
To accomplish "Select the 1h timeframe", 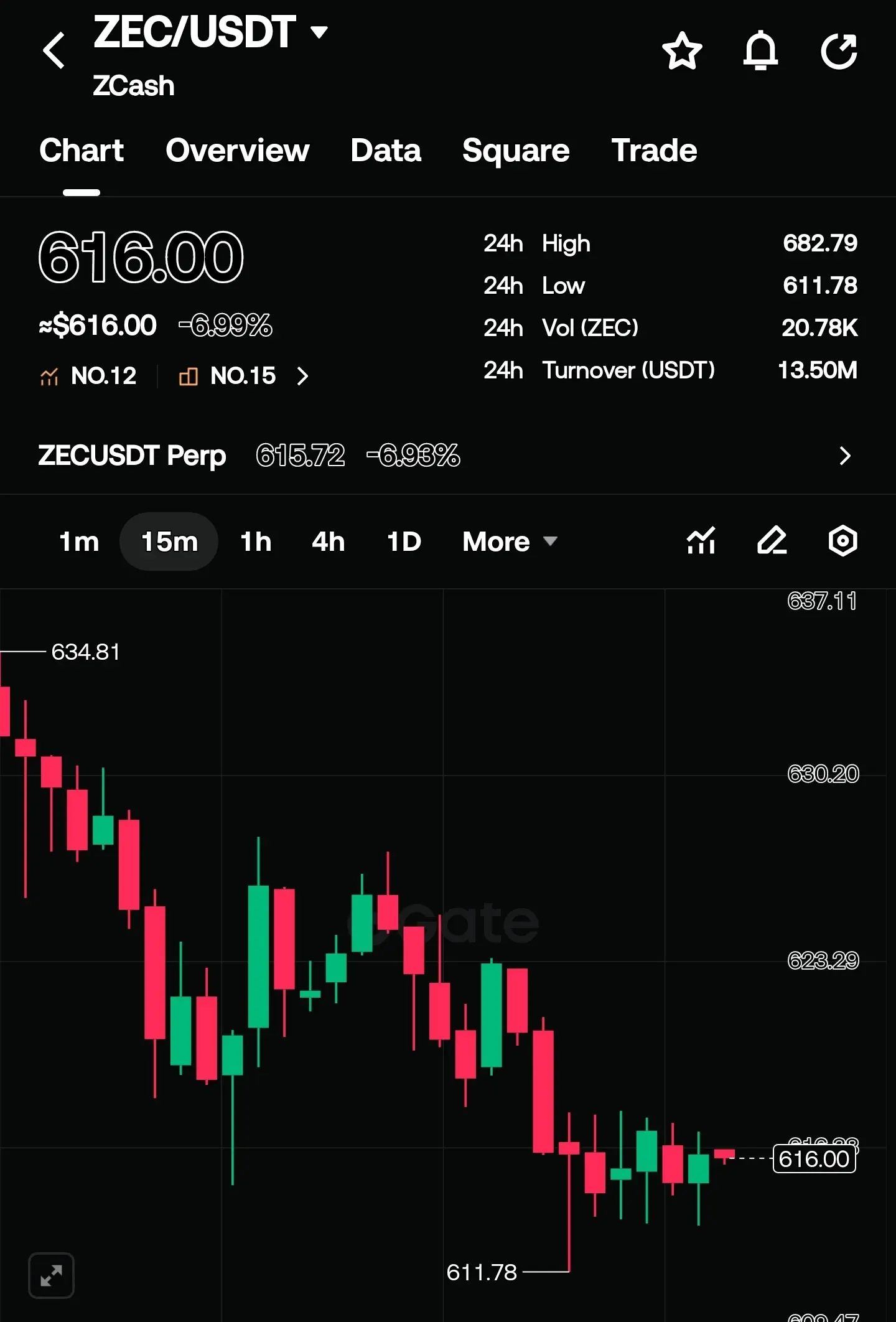I will 256,541.
